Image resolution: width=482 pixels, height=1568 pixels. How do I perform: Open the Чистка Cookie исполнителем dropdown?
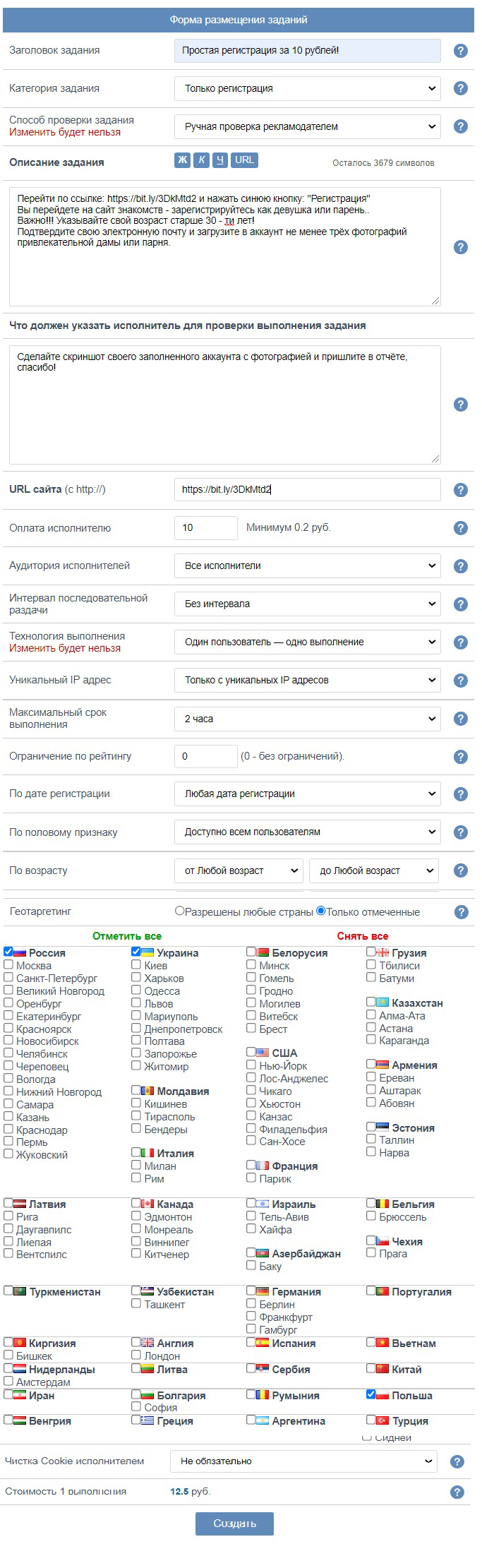pos(303,1461)
